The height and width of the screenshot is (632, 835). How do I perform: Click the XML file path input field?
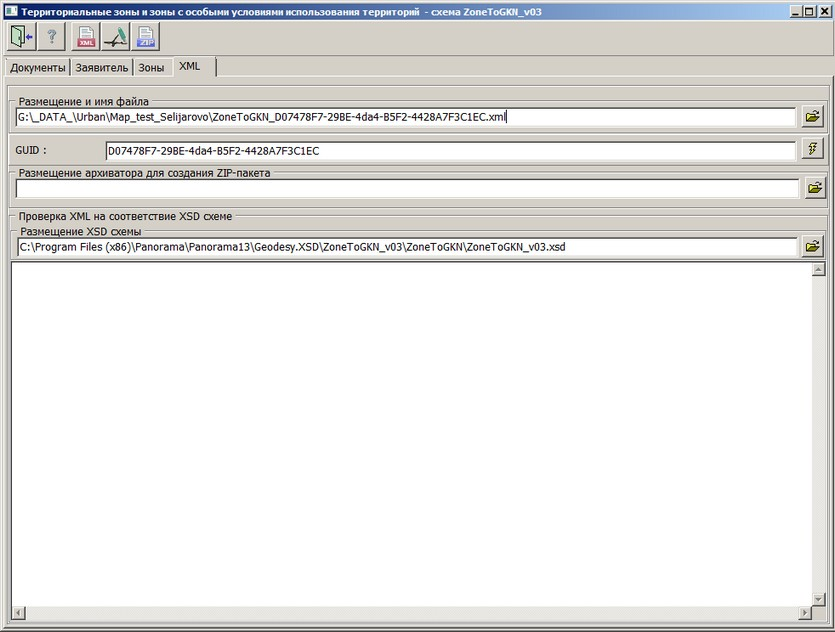(x=405, y=117)
